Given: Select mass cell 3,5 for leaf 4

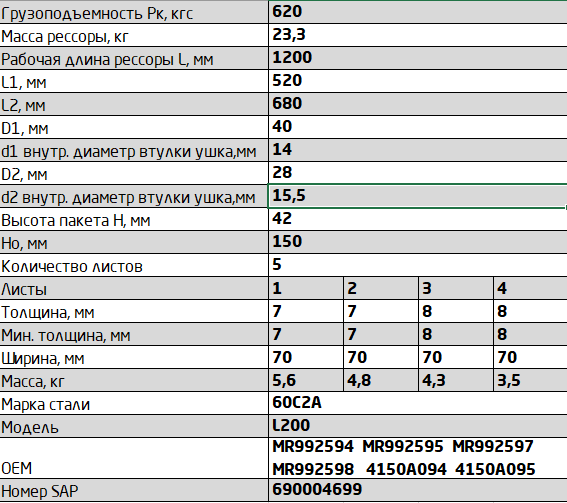Looking at the screenshot, I should tap(530, 380).
